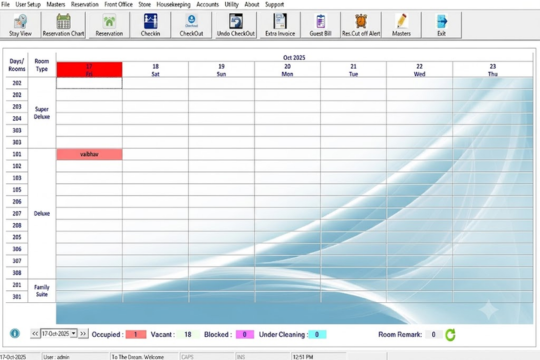Image resolution: width=540 pixels, height=360 pixels.
Task: Click room 204 row label
Action: tap(17, 119)
